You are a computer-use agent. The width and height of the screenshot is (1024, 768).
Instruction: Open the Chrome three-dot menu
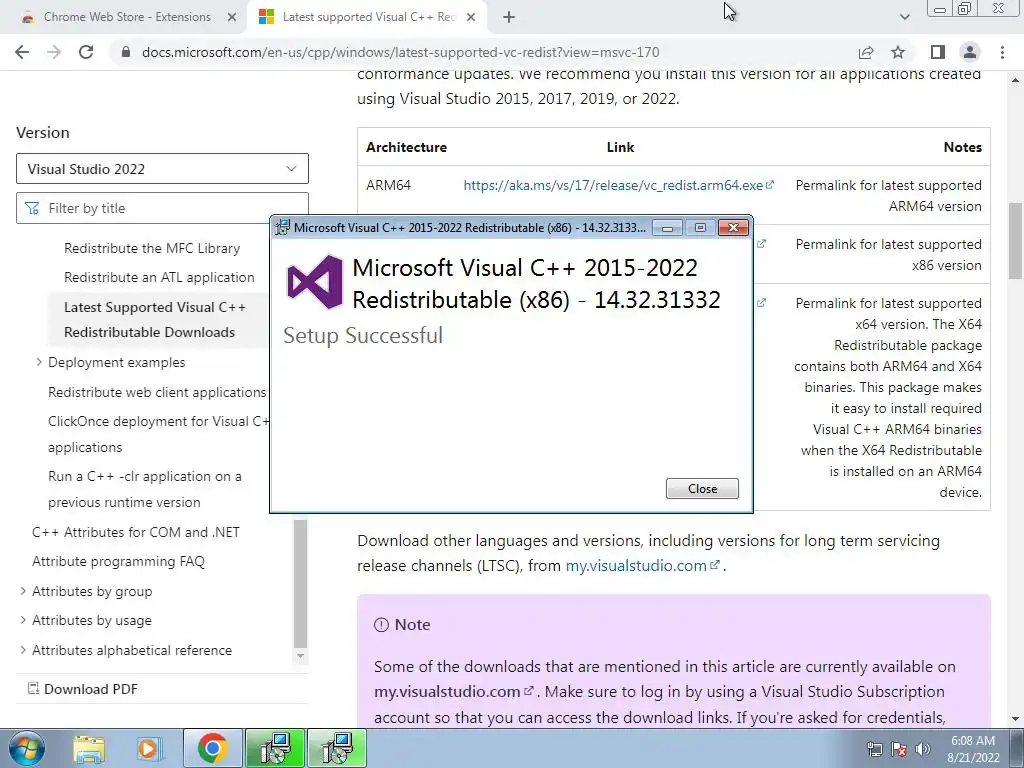tap(1002, 52)
